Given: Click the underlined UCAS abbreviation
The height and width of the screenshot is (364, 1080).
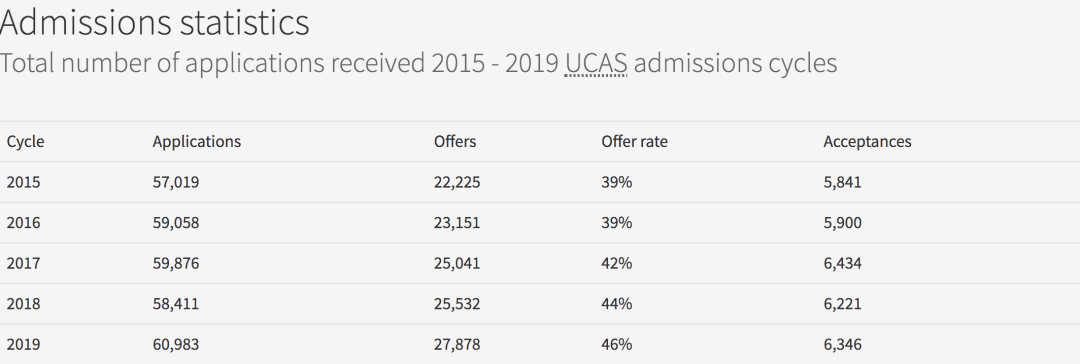Looking at the screenshot, I should 596,63.
